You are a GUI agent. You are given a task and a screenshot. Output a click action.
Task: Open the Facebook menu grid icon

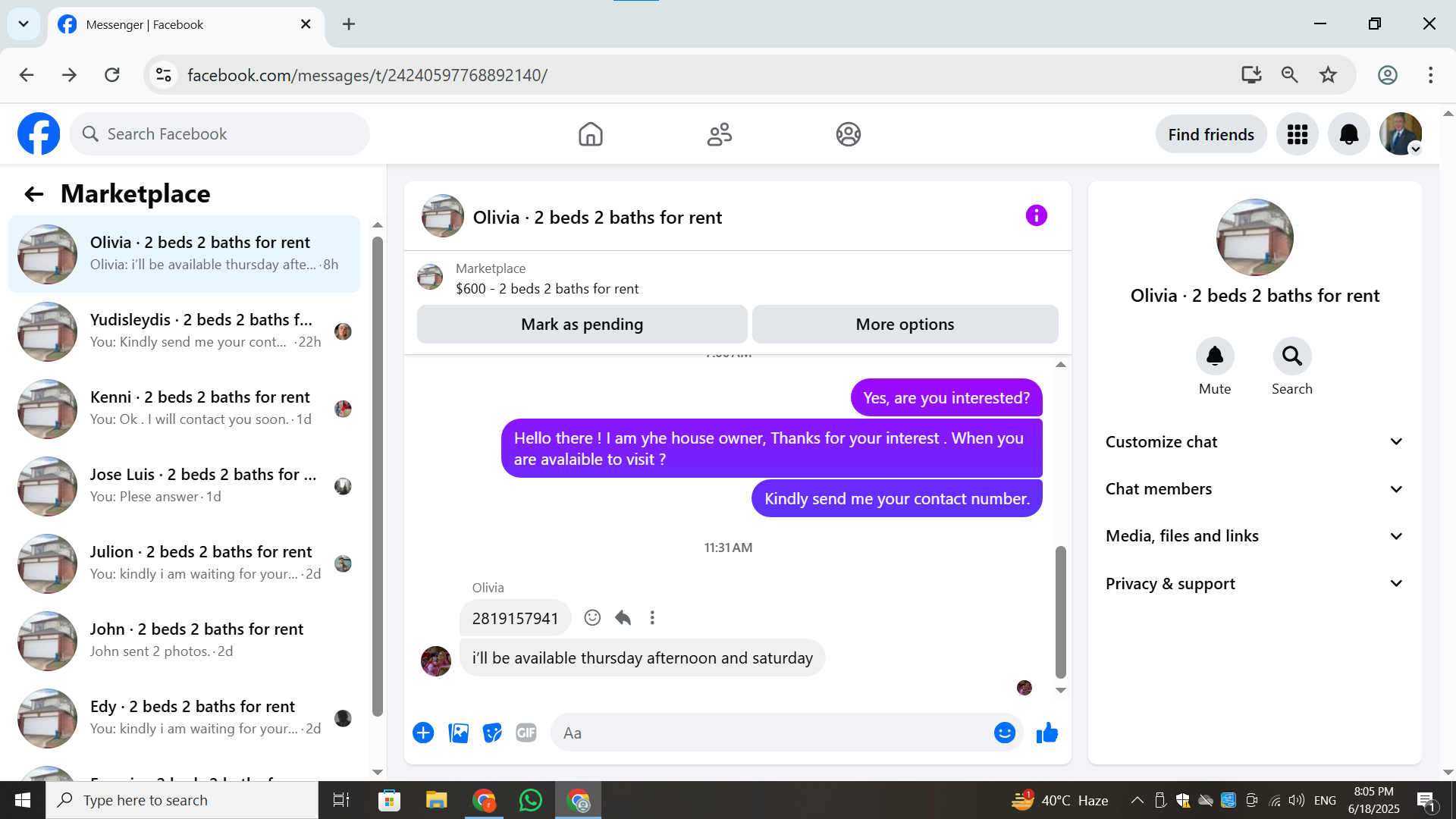(x=1298, y=134)
